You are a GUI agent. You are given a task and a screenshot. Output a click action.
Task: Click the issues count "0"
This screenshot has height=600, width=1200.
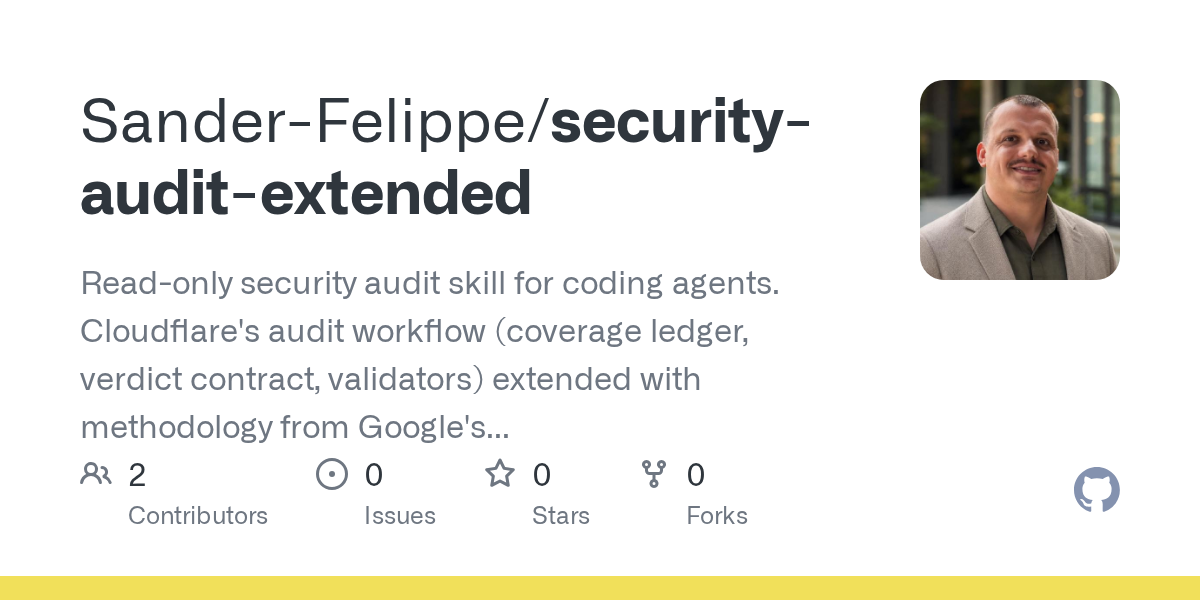click(x=374, y=475)
